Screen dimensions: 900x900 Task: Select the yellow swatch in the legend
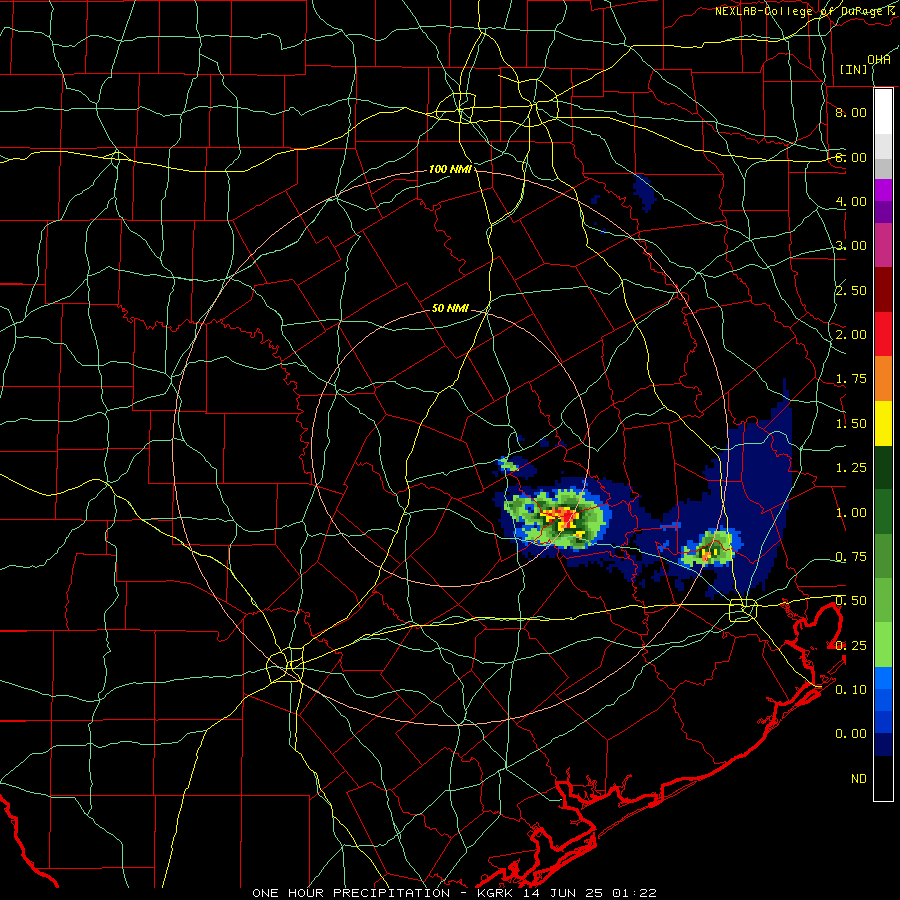pyautogui.click(x=883, y=423)
